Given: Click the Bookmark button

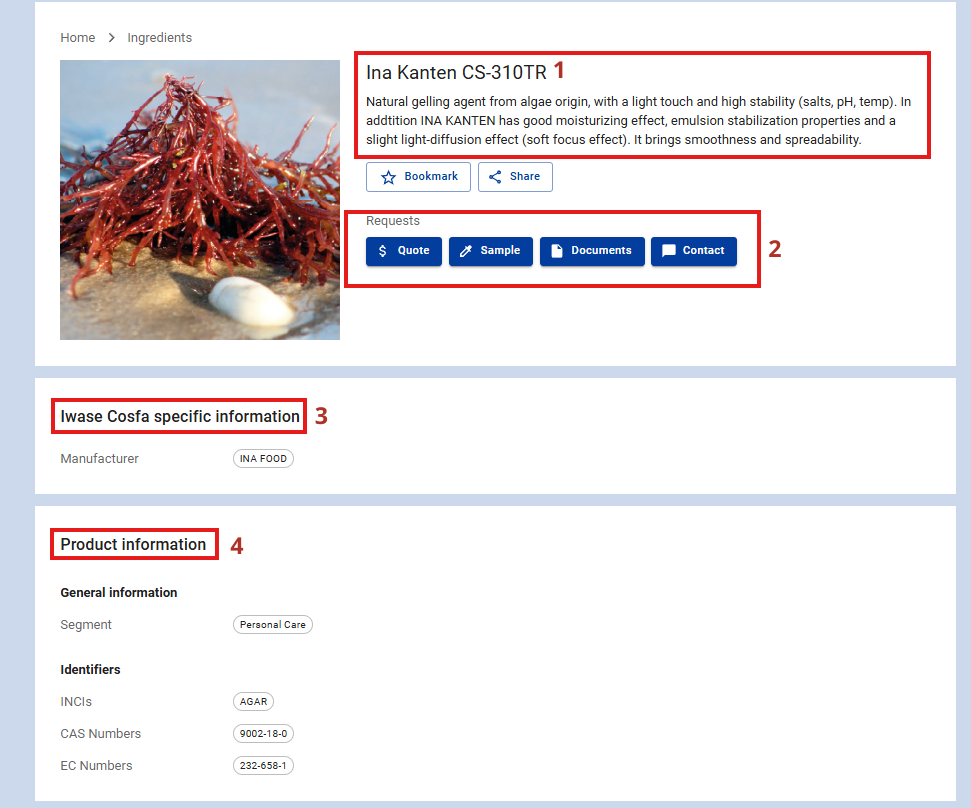Looking at the screenshot, I should pos(418,177).
